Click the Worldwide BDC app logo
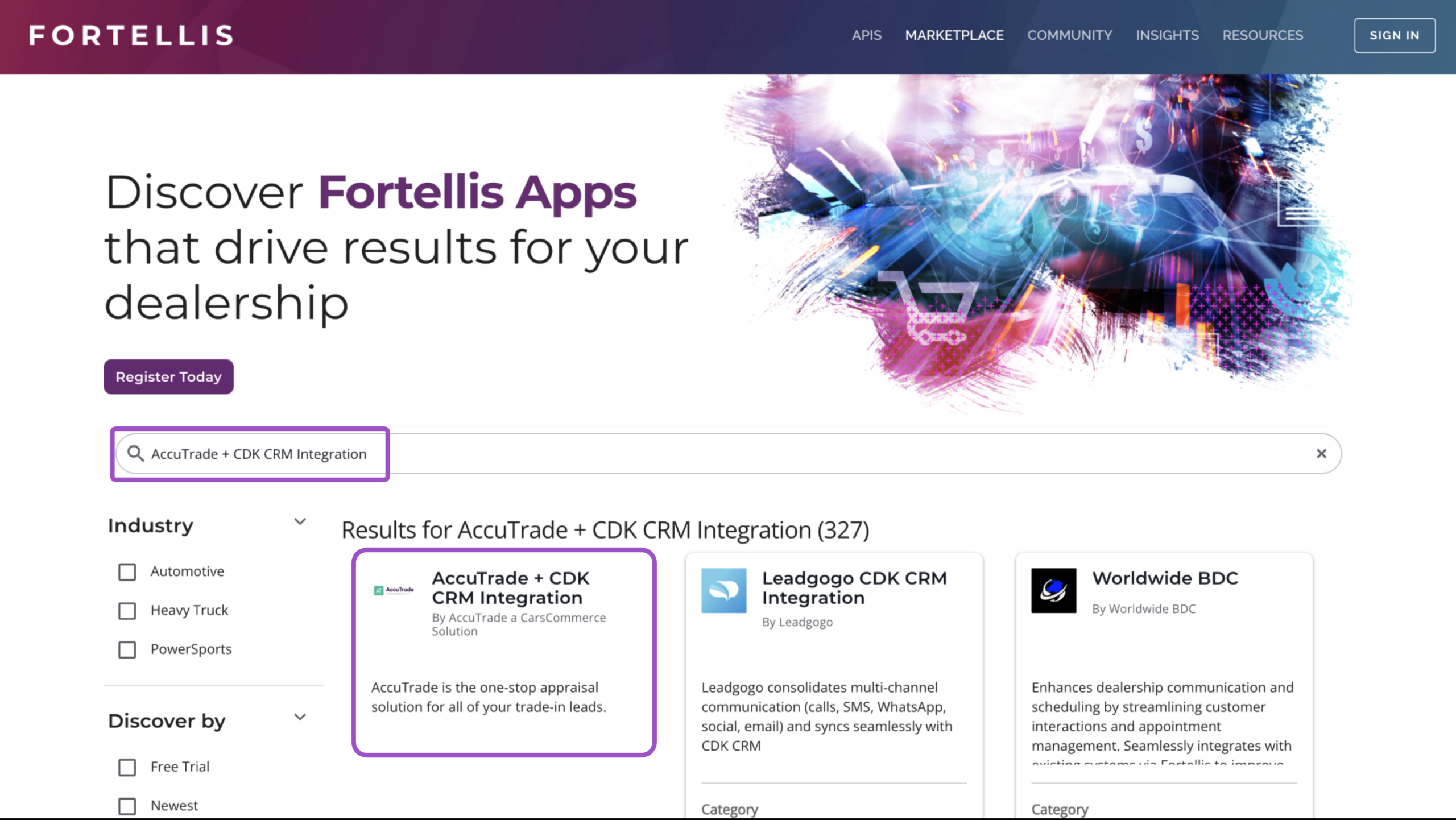Viewport: 1456px width, 820px height. pos(1053,590)
